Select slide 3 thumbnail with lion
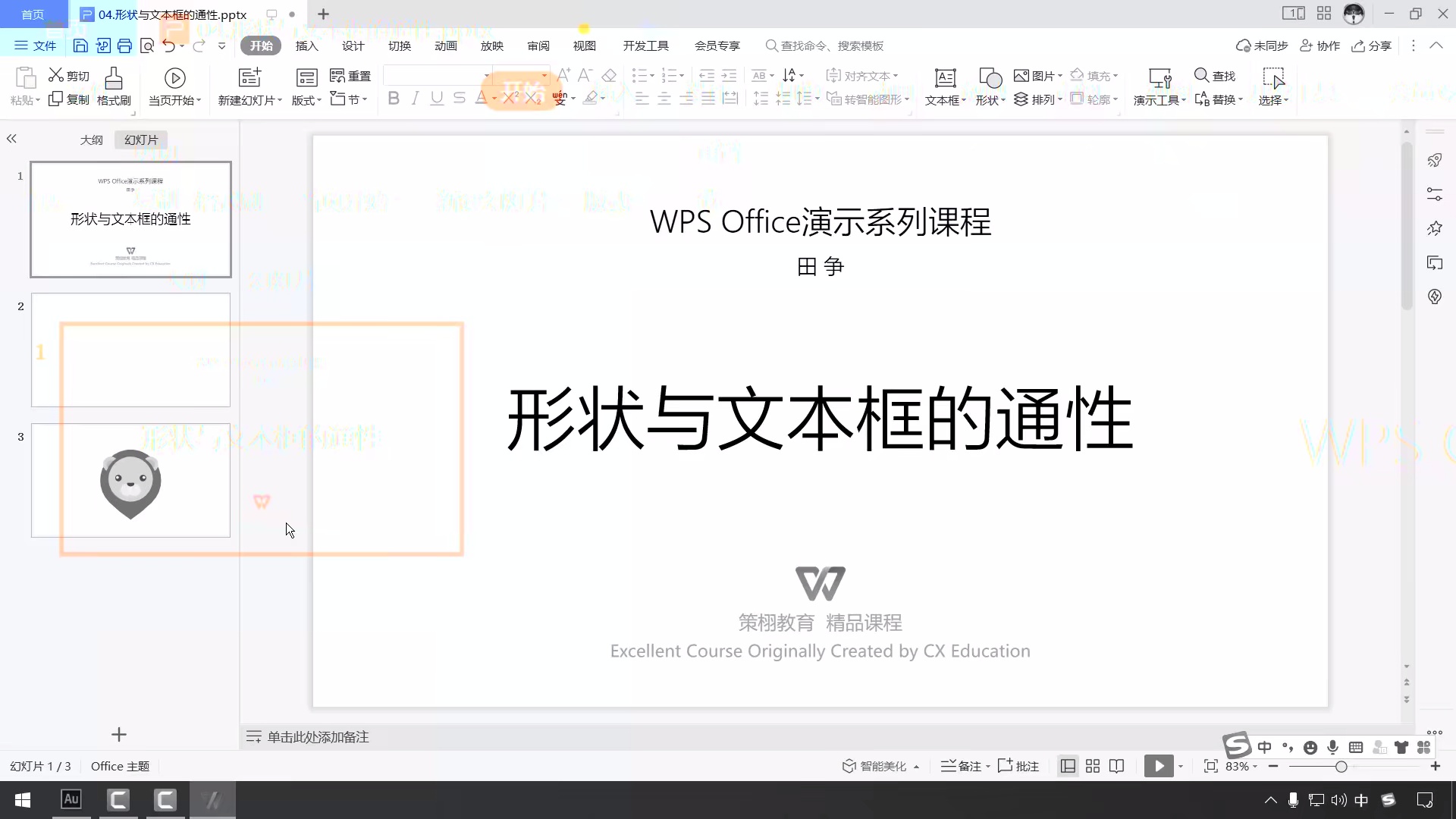 click(x=130, y=480)
